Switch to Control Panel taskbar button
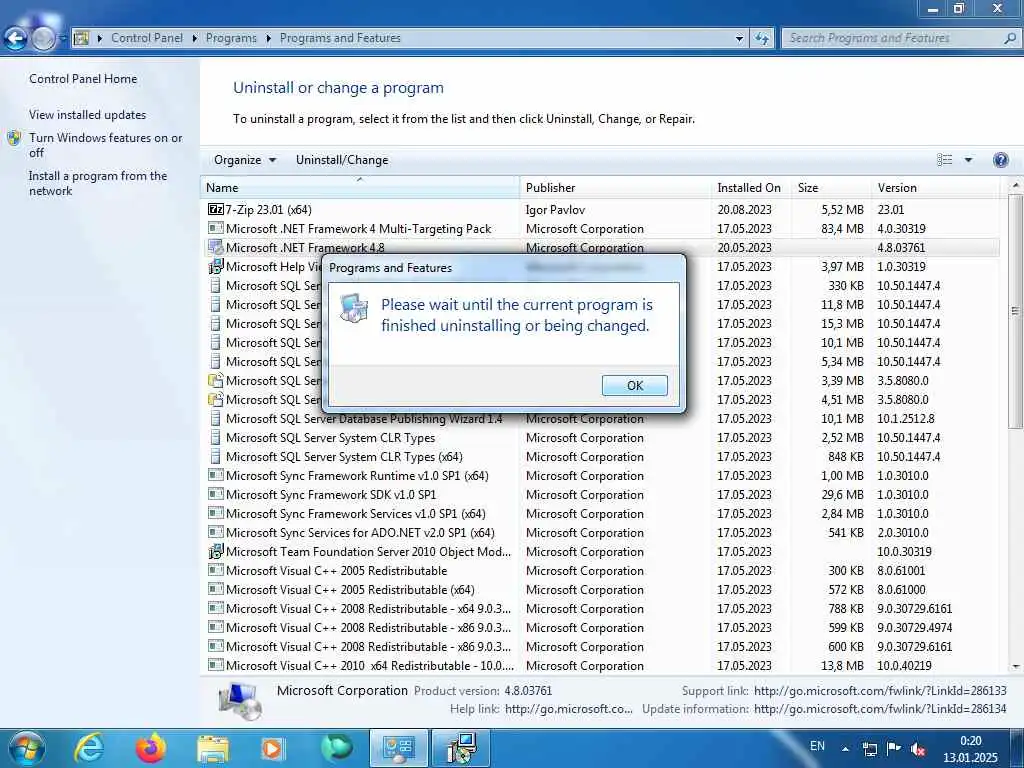 pyautogui.click(x=399, y=748)
